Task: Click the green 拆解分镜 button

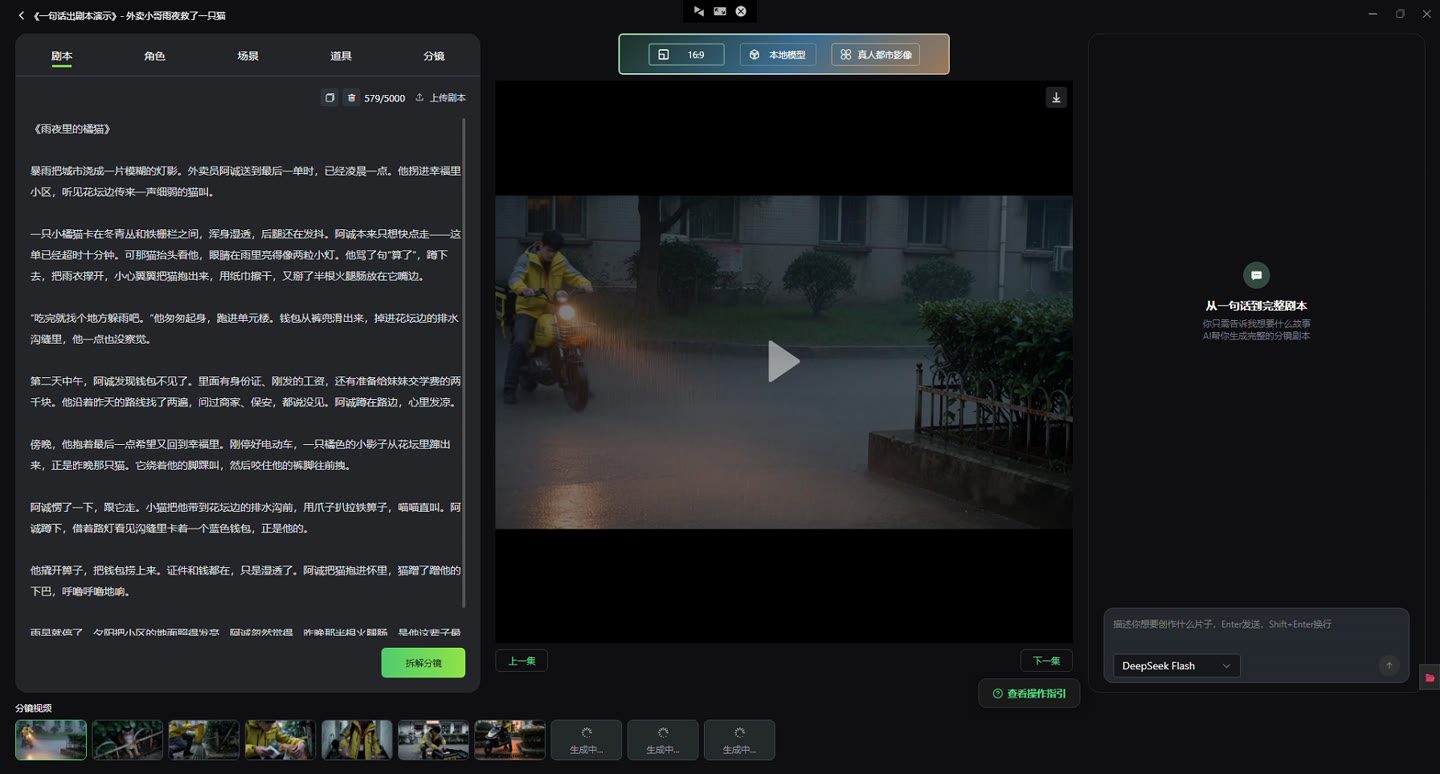Action: [423, 663]
